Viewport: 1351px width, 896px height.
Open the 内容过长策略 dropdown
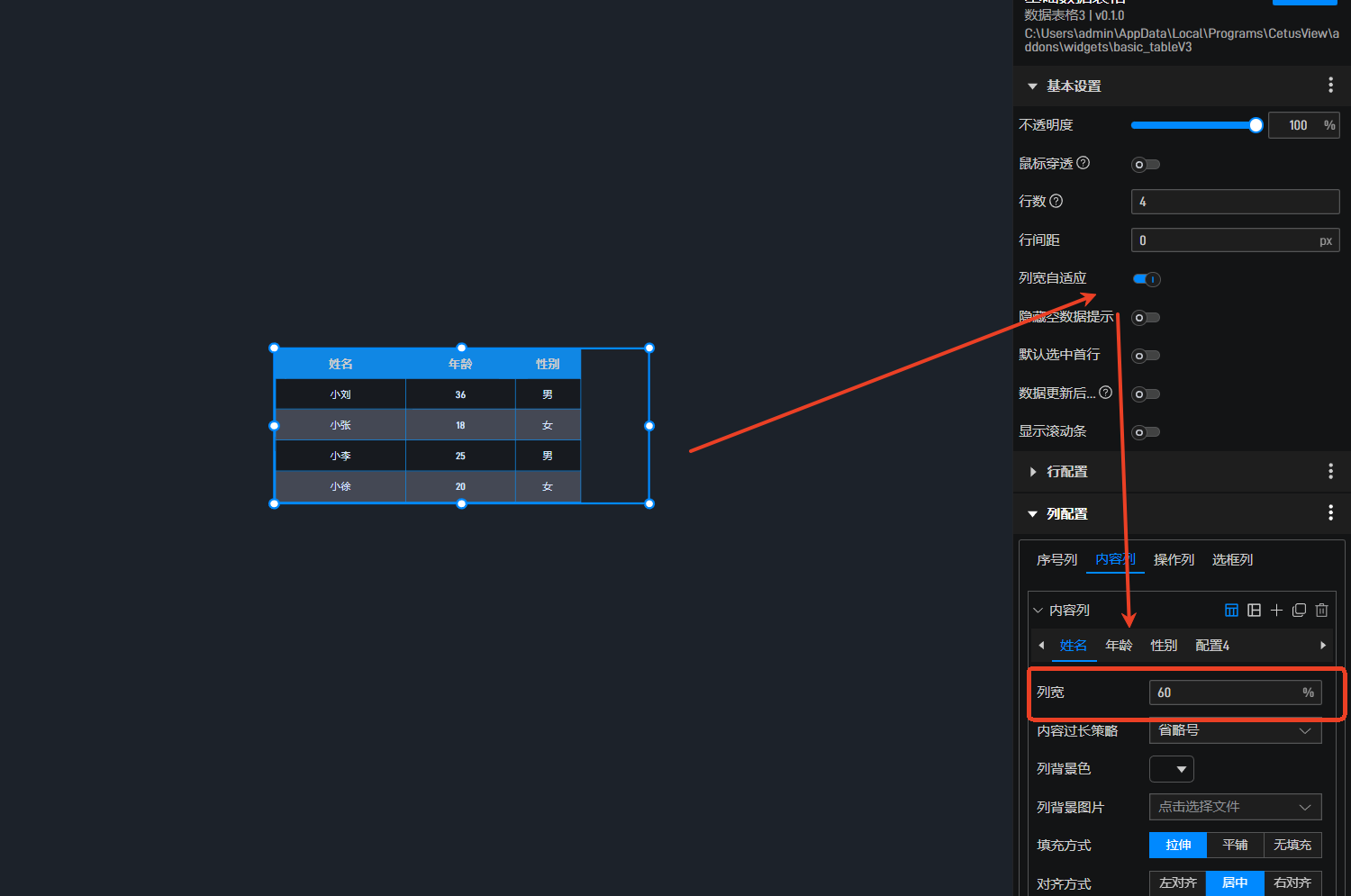tap(1235, 731)
